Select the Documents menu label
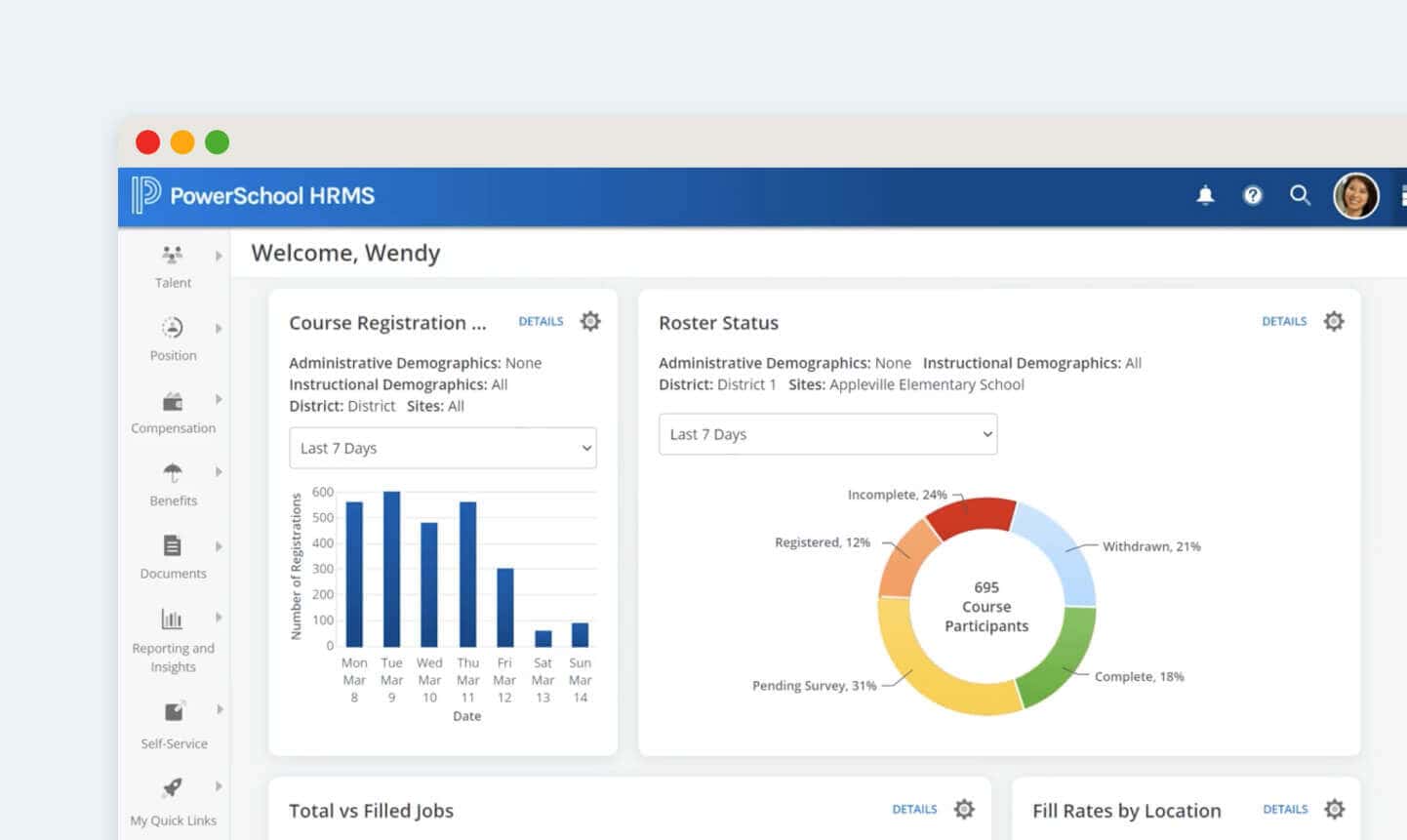Image resolution: width=1407 pixels, height=840 pixels. [x=173, y=574]
